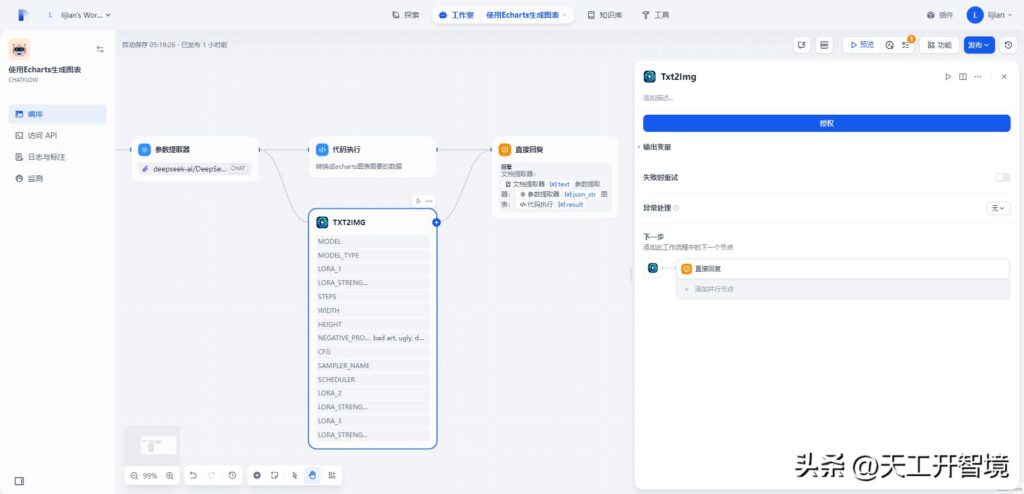Open 访问 API in the left sidebar
The width and height of the screenshot is (1024, 494).
[43, 135]
